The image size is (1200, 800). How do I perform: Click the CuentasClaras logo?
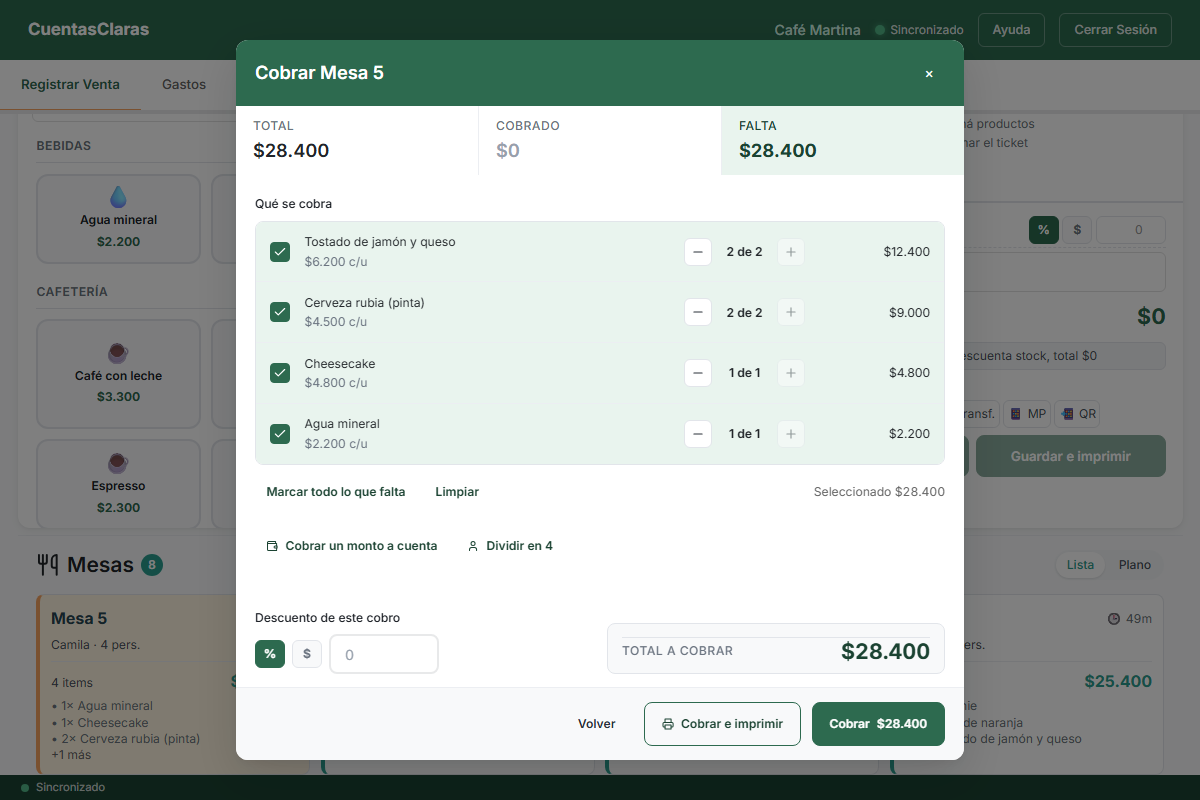click(x=88, y=30)
